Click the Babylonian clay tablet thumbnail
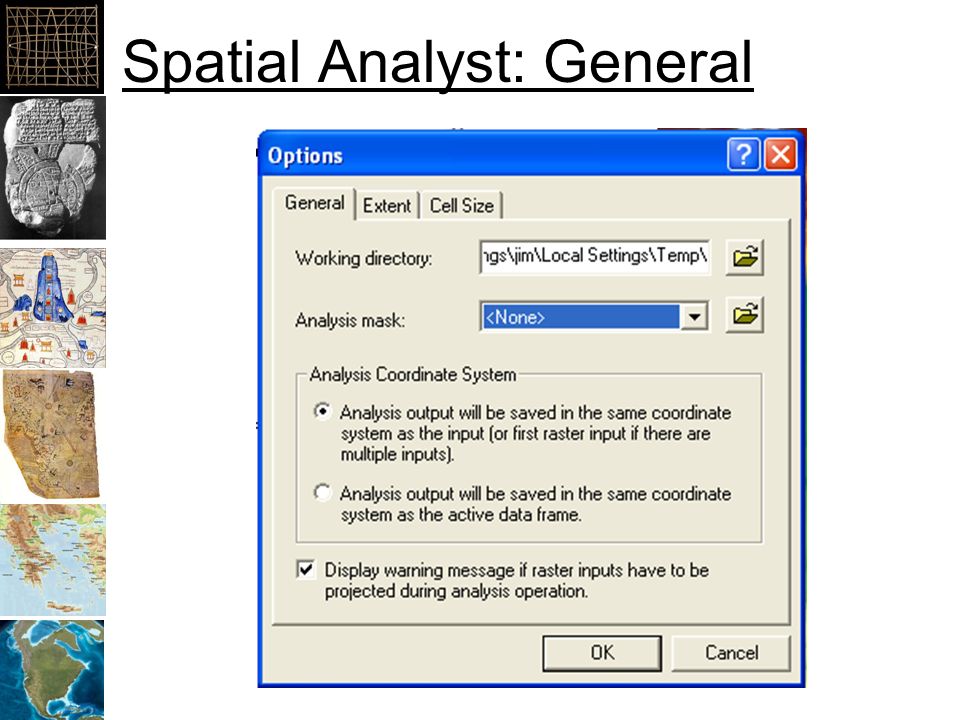Screen dimensions: 960x720 click(53, 167)
